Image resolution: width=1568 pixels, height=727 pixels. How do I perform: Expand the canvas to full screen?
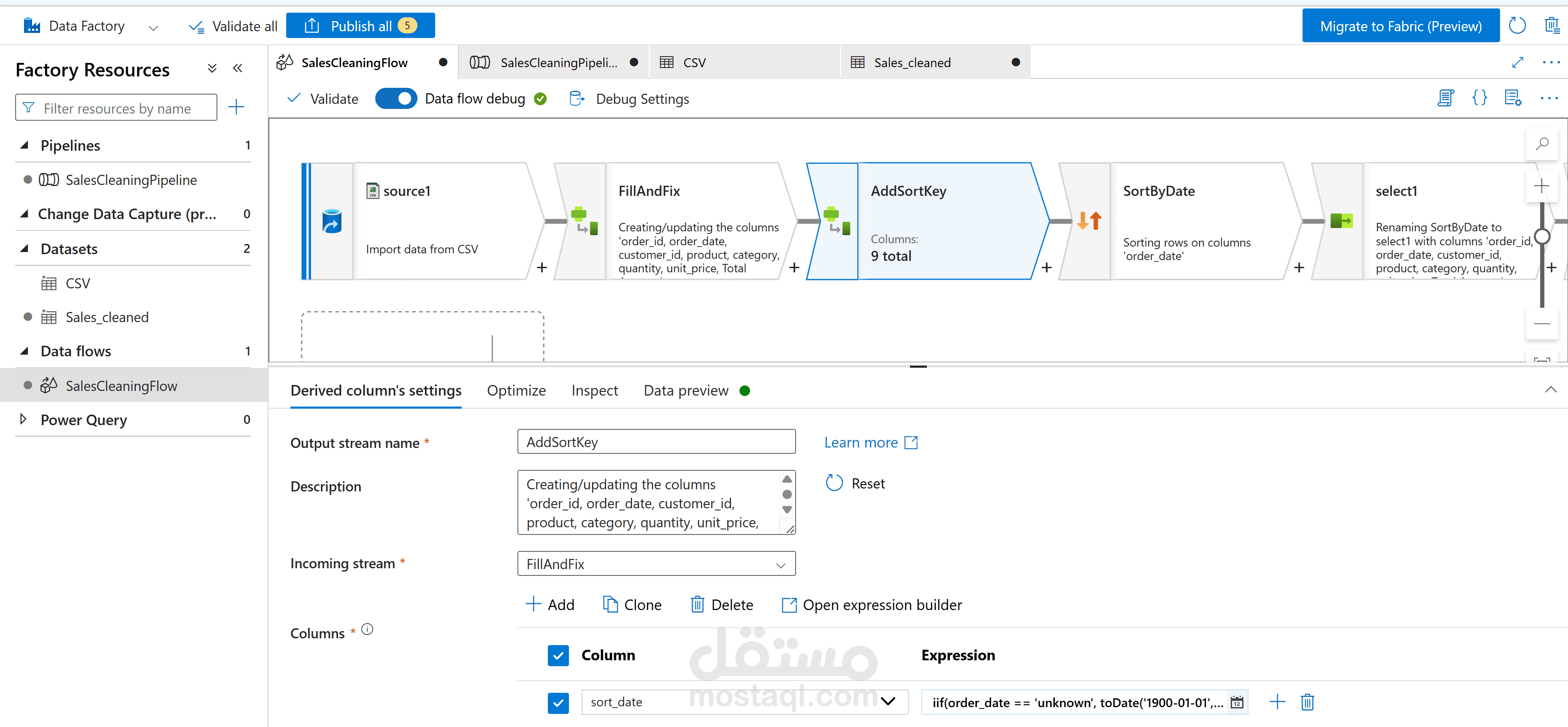pos(1517,62)
